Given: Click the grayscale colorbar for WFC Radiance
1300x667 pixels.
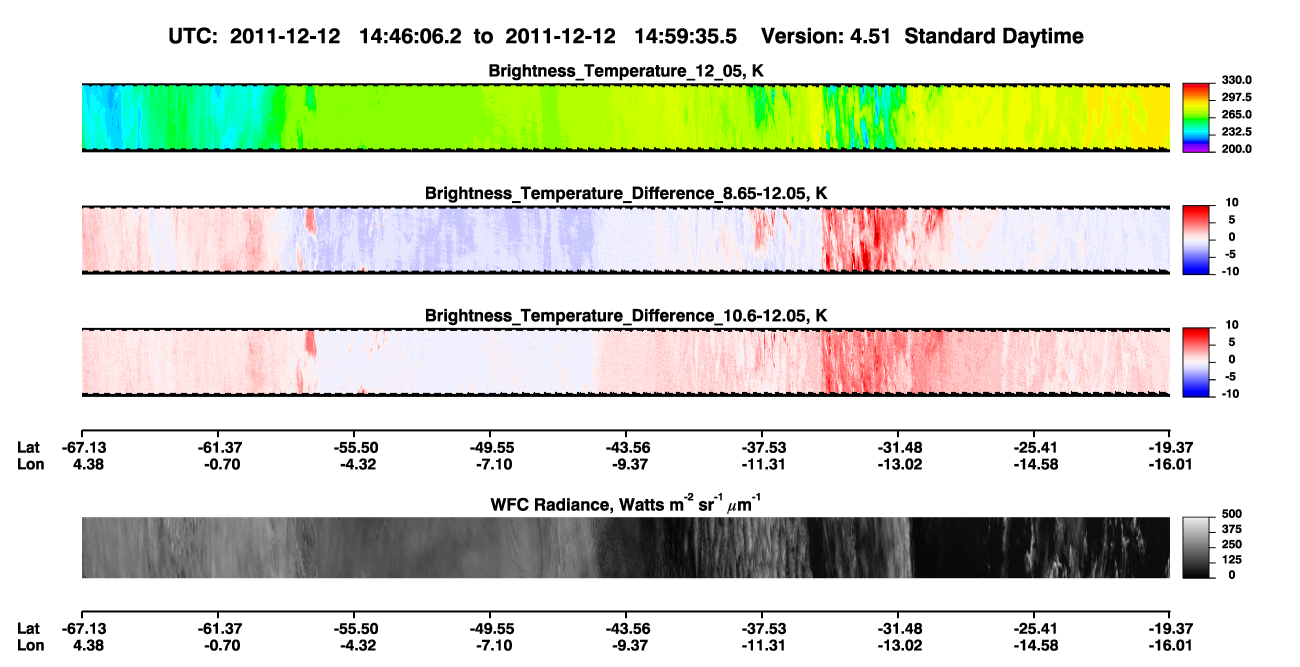Looking at the screenshot, I should [x=1197, y=547].
